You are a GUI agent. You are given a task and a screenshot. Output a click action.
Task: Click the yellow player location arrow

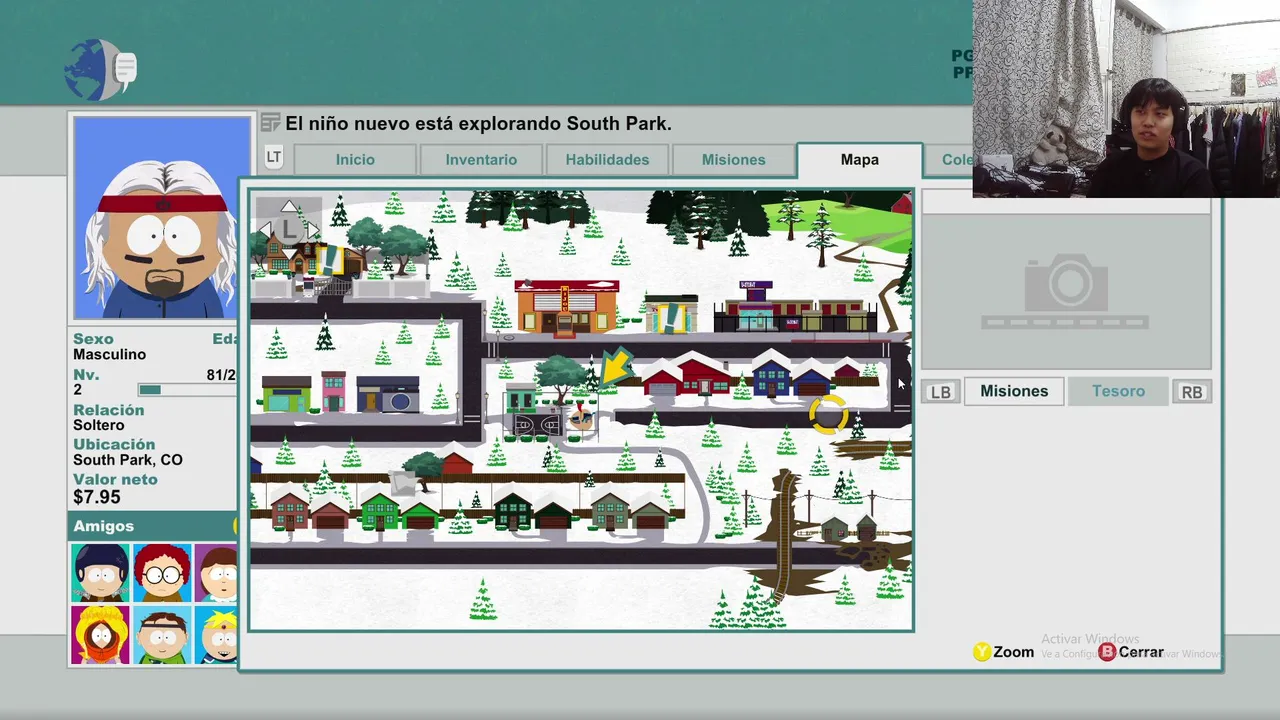tap(617, 366)
